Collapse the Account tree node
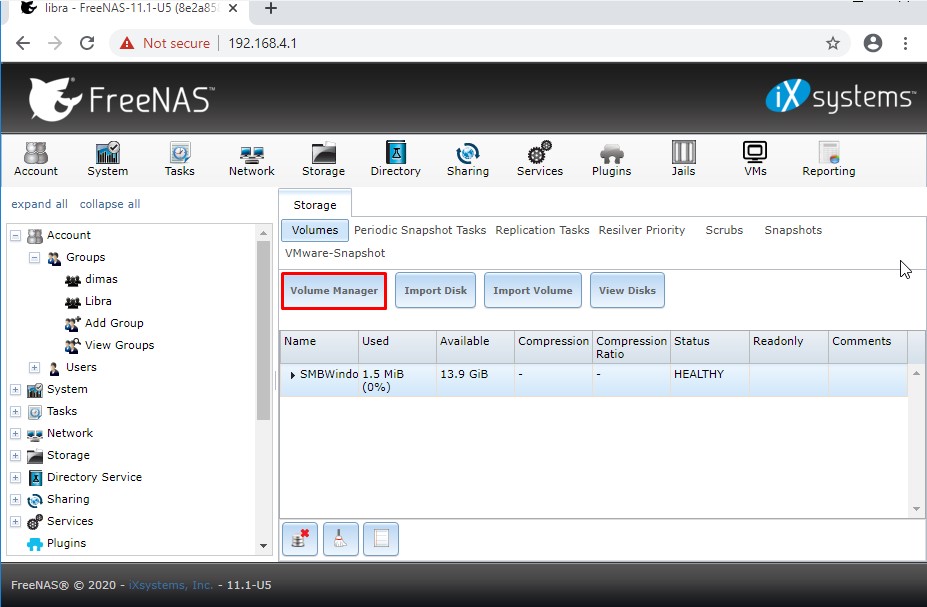 (x=15, y=235)
